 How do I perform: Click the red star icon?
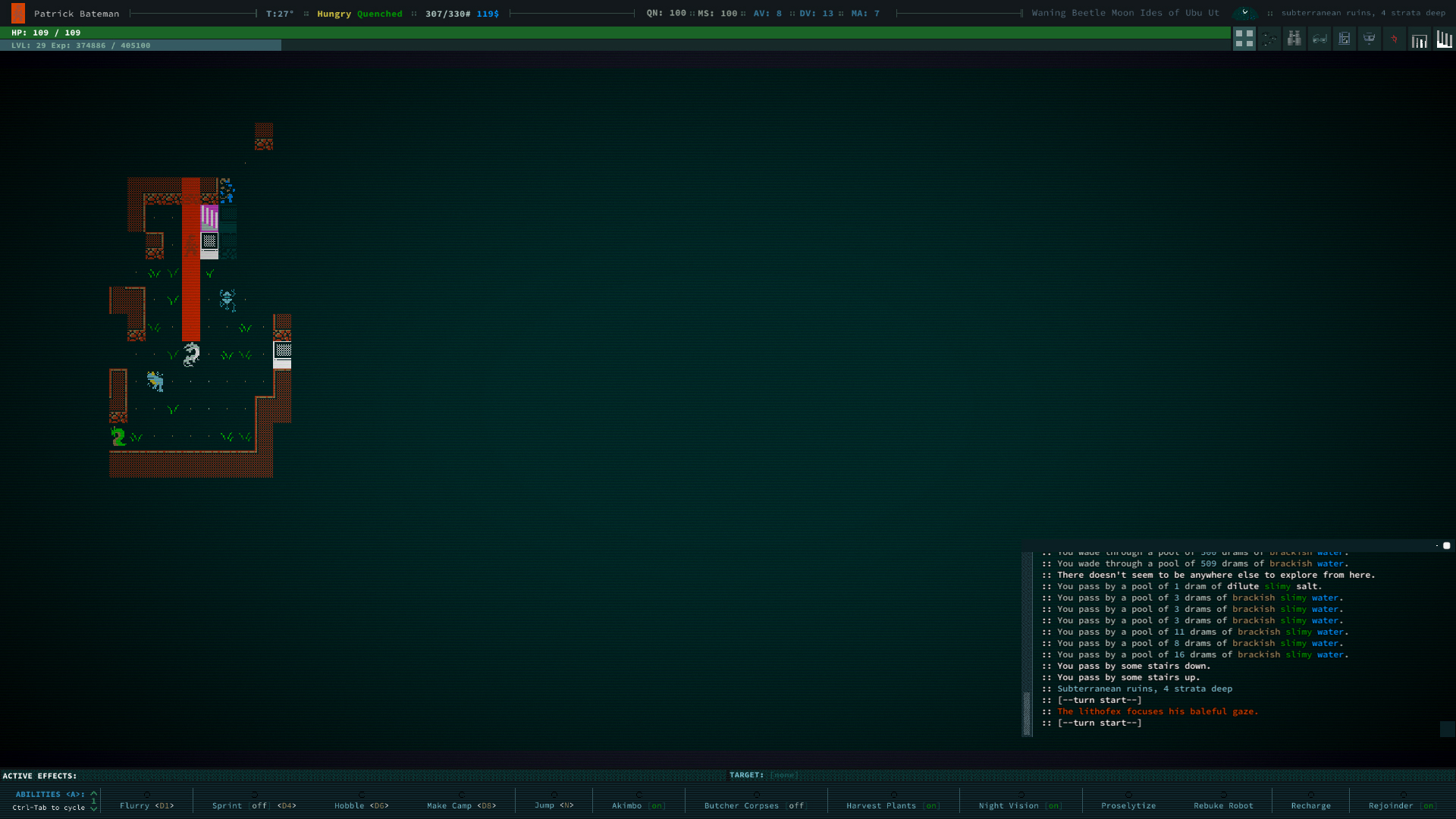(x=1394, y=39)
